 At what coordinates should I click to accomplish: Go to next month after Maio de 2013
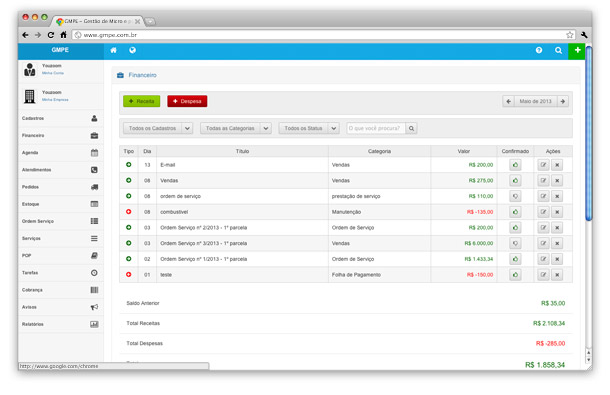coord(563,102)
